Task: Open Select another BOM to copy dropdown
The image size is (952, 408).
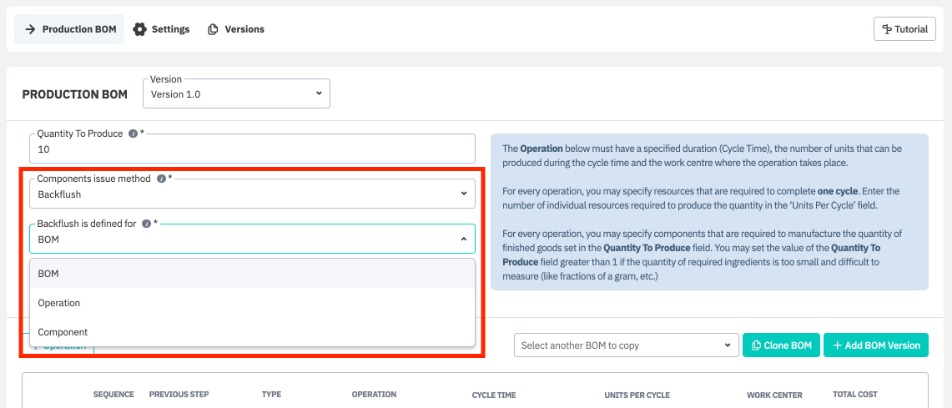Action: pyautogui.click(x=626, y=345)
